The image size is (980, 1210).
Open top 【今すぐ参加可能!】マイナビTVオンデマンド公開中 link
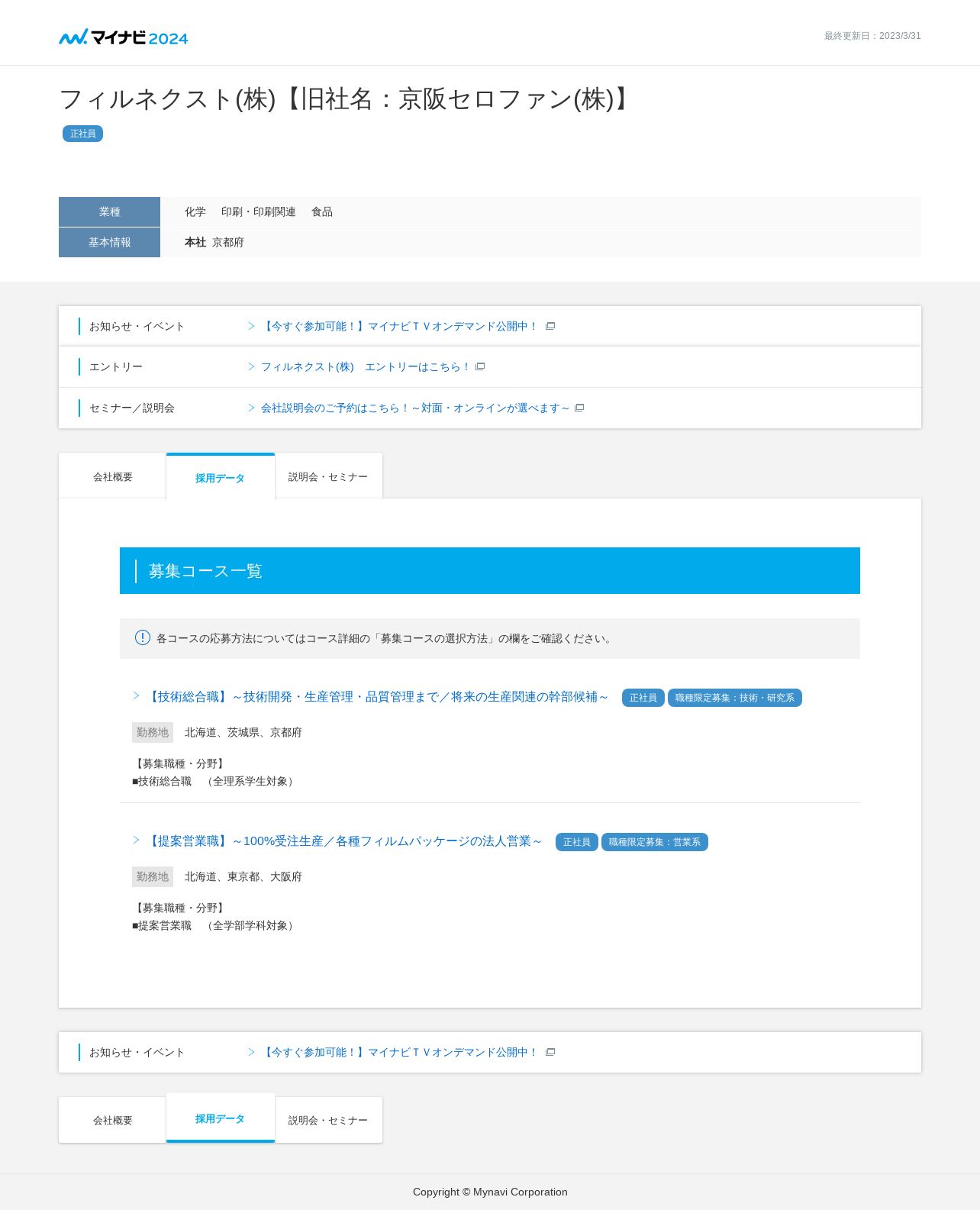400,326
